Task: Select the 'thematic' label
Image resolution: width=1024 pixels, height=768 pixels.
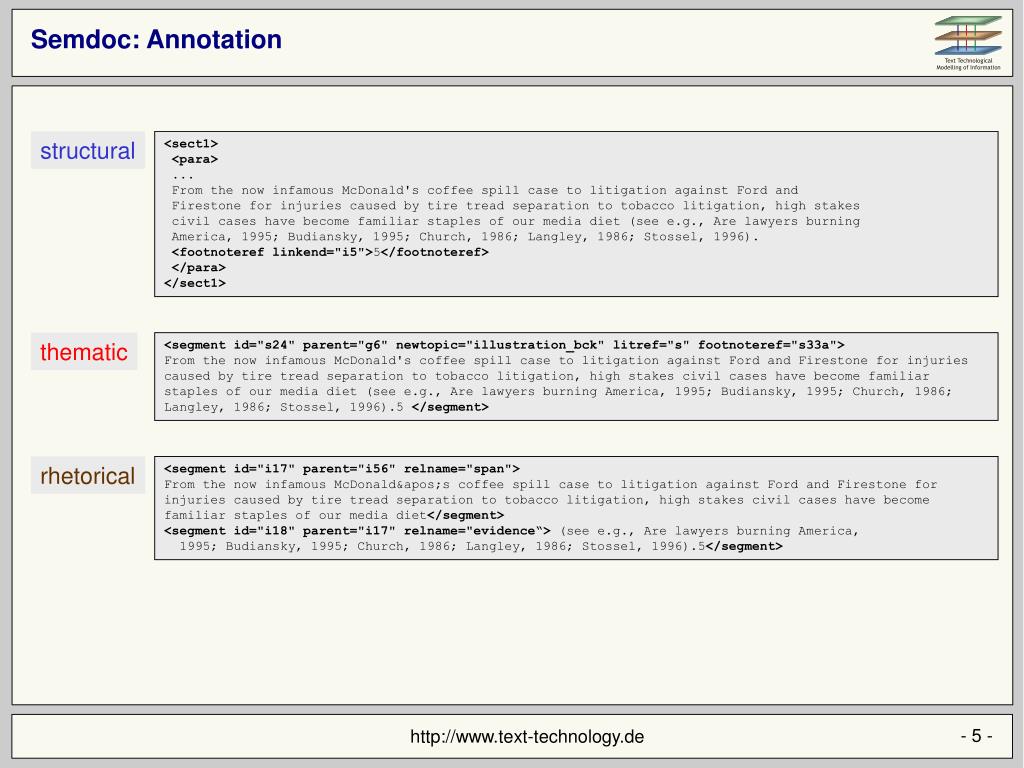Action: 84,352
